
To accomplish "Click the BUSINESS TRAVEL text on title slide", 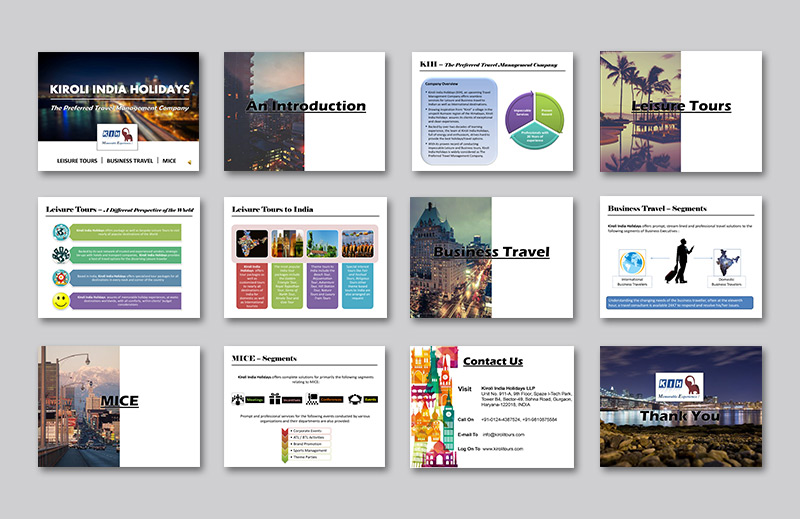I will point(130,161).
